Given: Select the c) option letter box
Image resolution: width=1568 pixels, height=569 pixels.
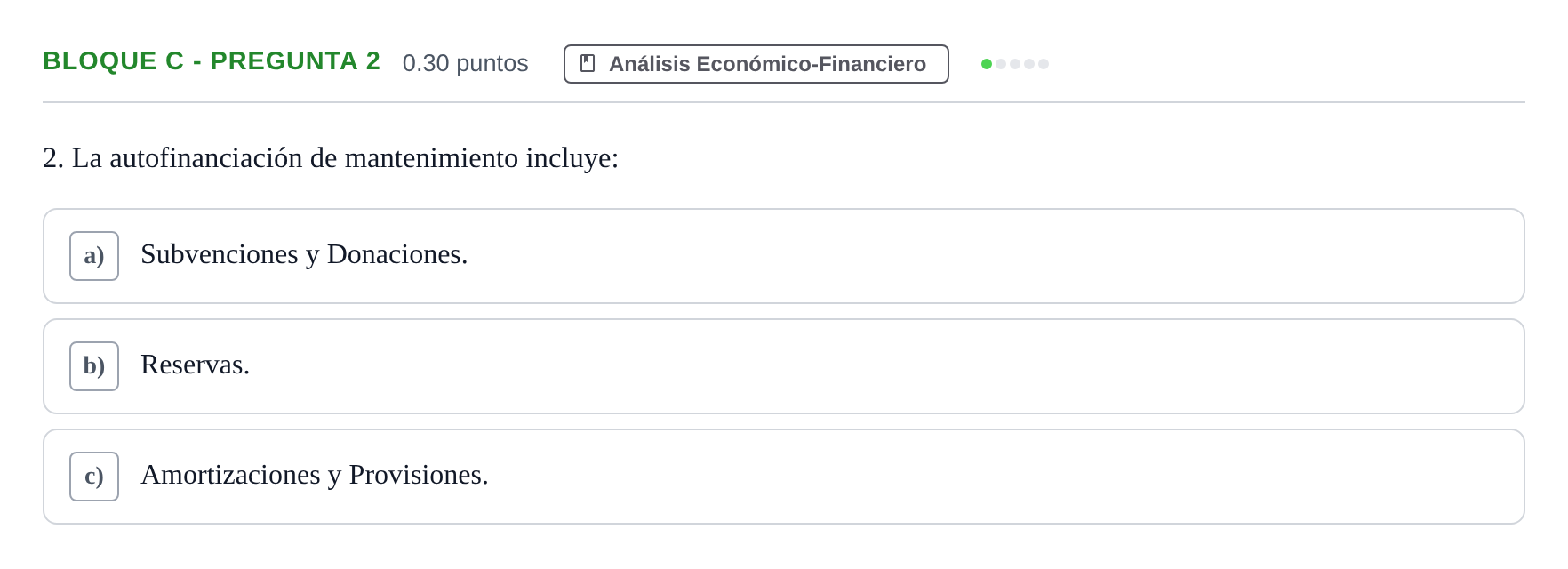Looking at the screenshot, I should click(x=94, y=477).
